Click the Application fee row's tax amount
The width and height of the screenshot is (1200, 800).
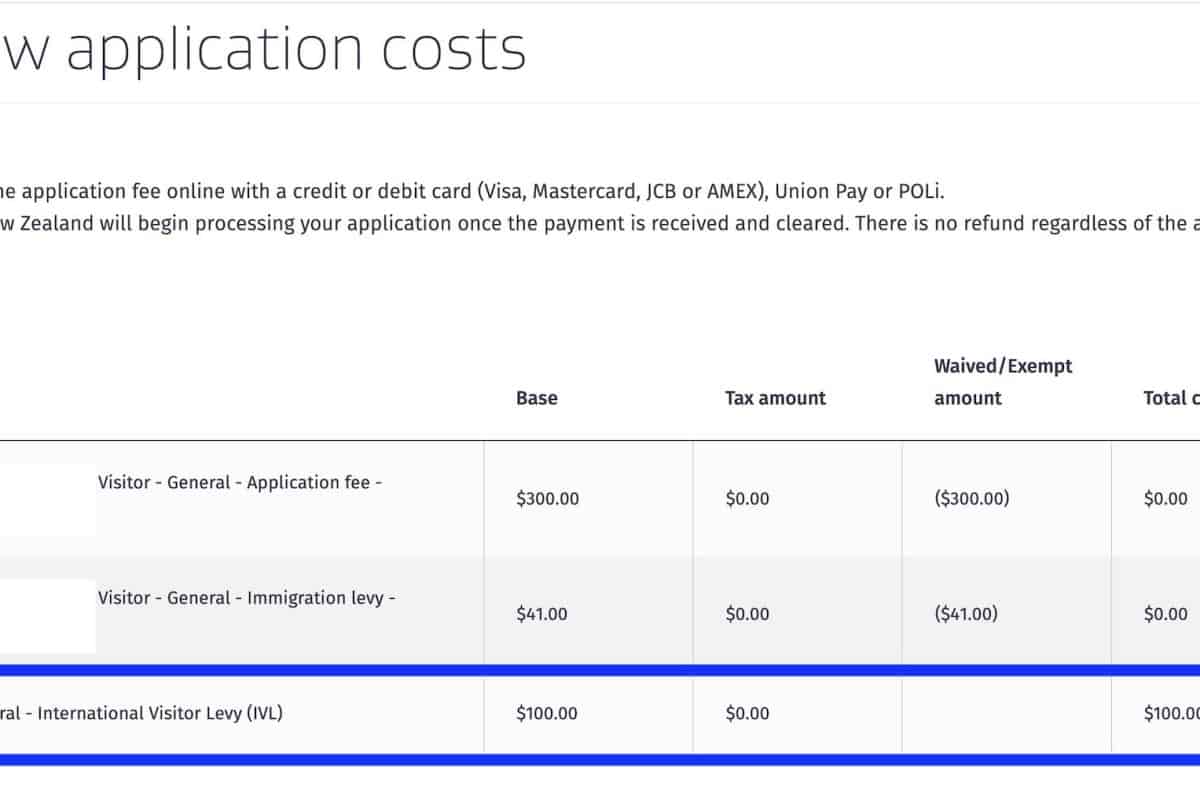coord(747,498)
